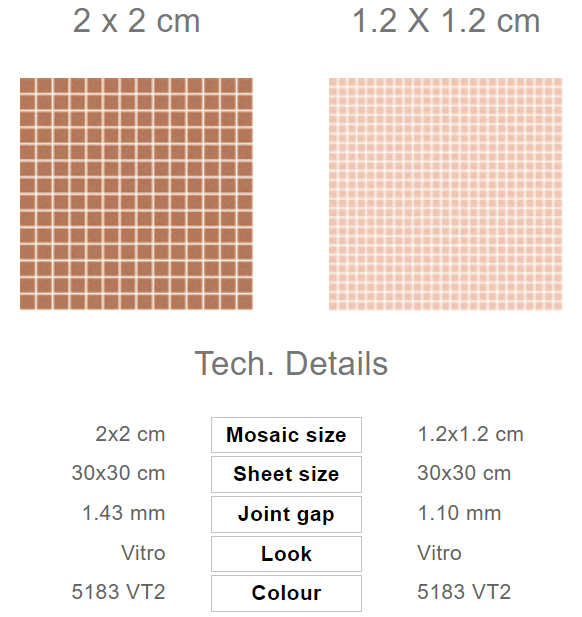582x617 pixels.
Task: Click the Tech. Details heading
Action: coord(291,363)
